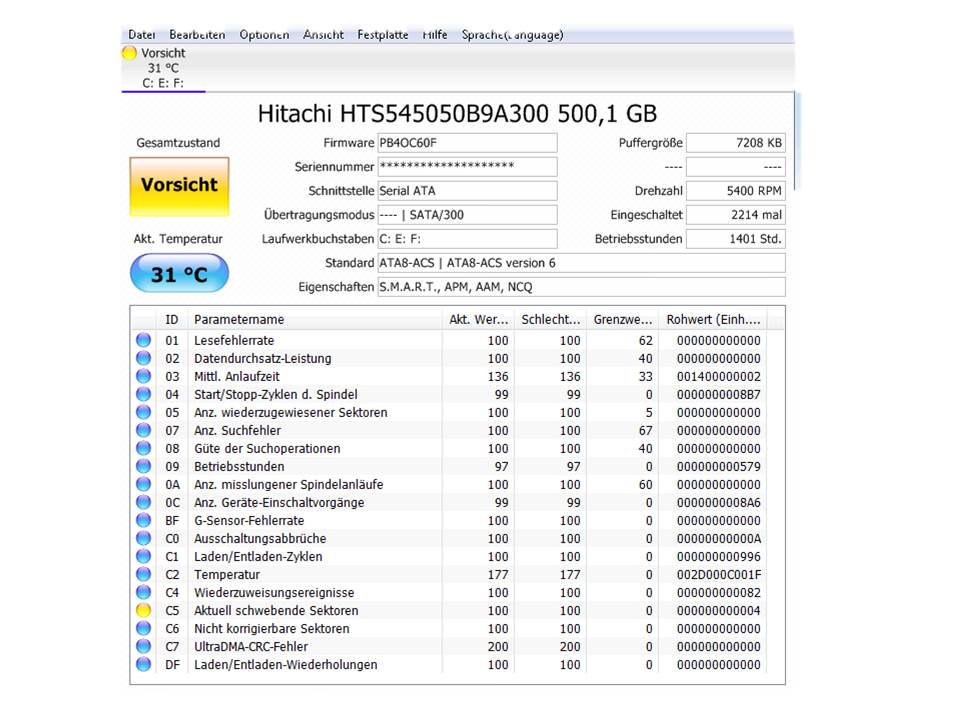Viewport: 960px width, 720px height.
Task: Click the 31 °C temperature button
Action: pyautogui.click(x=179, y=274)
